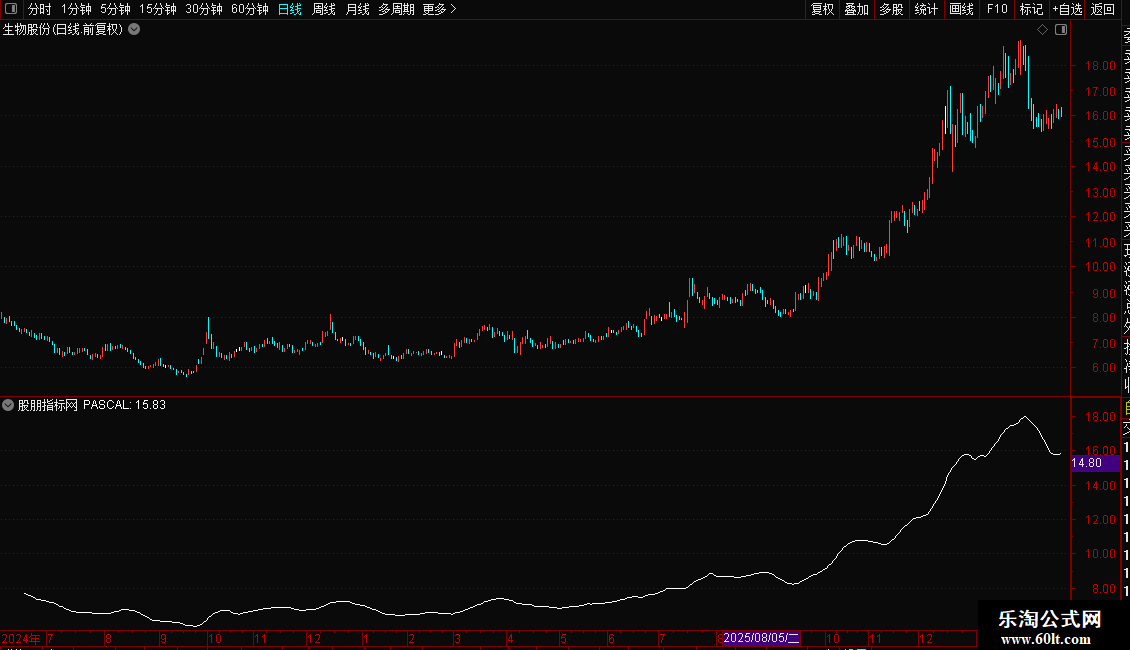Open the 生物股份 chart settings dropdown
Viewport: 1130px width, 650px height.
pos(134,30)
